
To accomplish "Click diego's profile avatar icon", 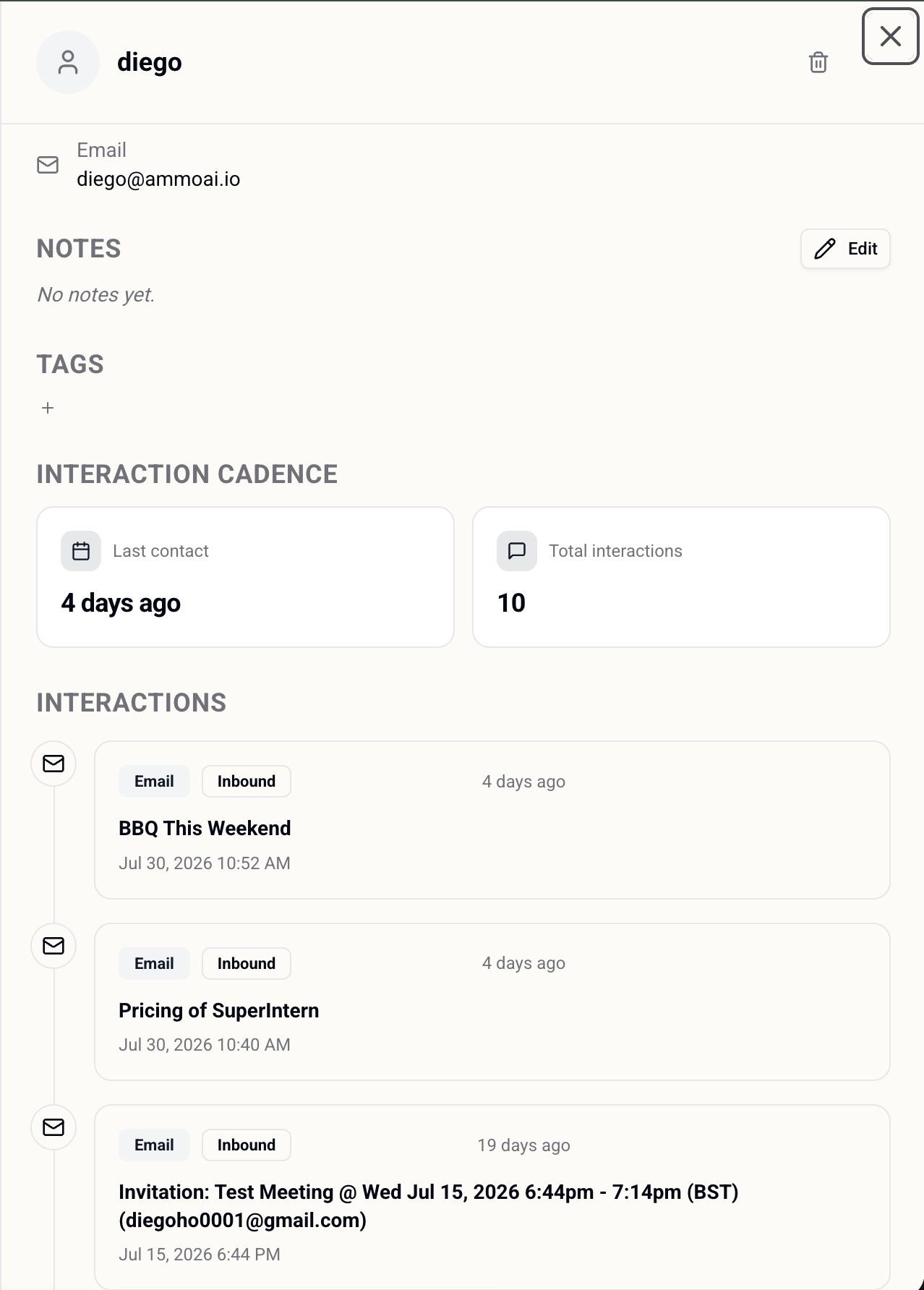I will [67, 62].
